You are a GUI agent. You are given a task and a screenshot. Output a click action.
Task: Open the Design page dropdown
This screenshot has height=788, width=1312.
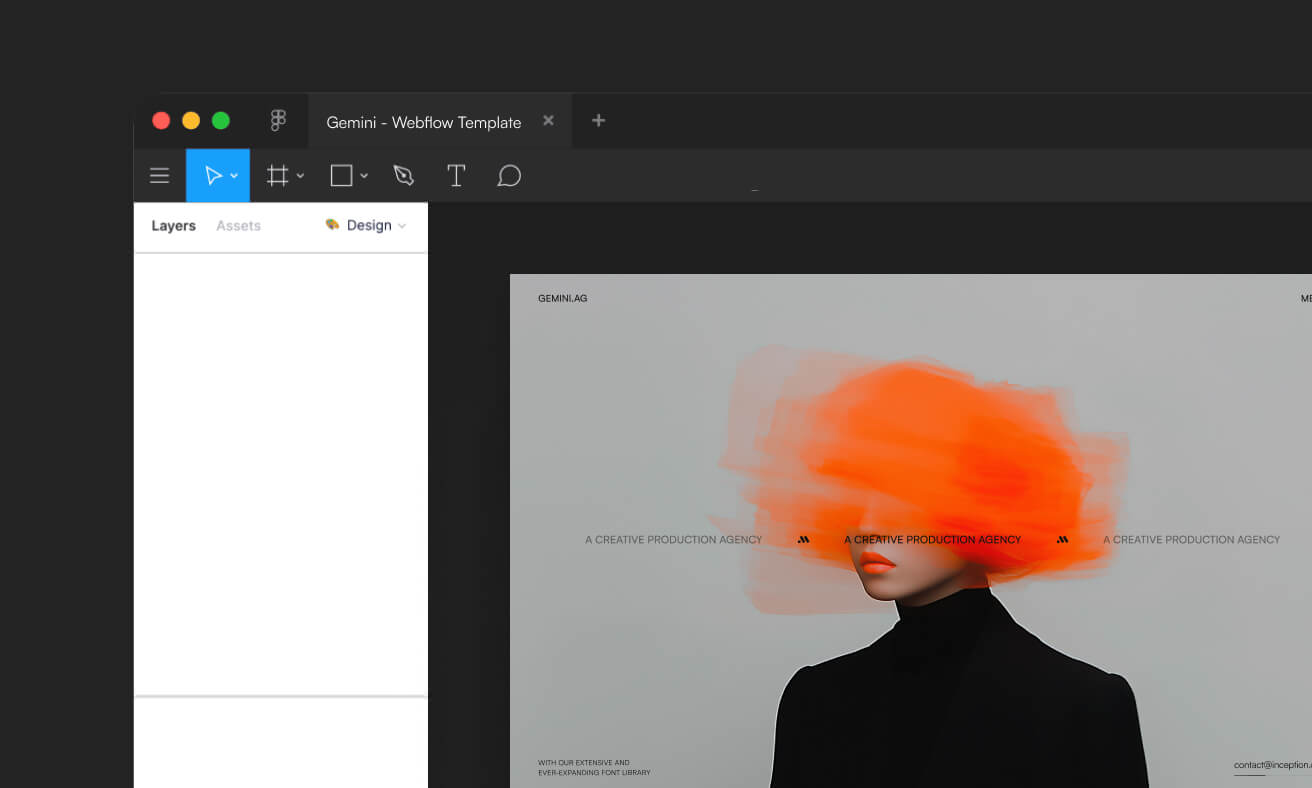[x=366, y=226]
